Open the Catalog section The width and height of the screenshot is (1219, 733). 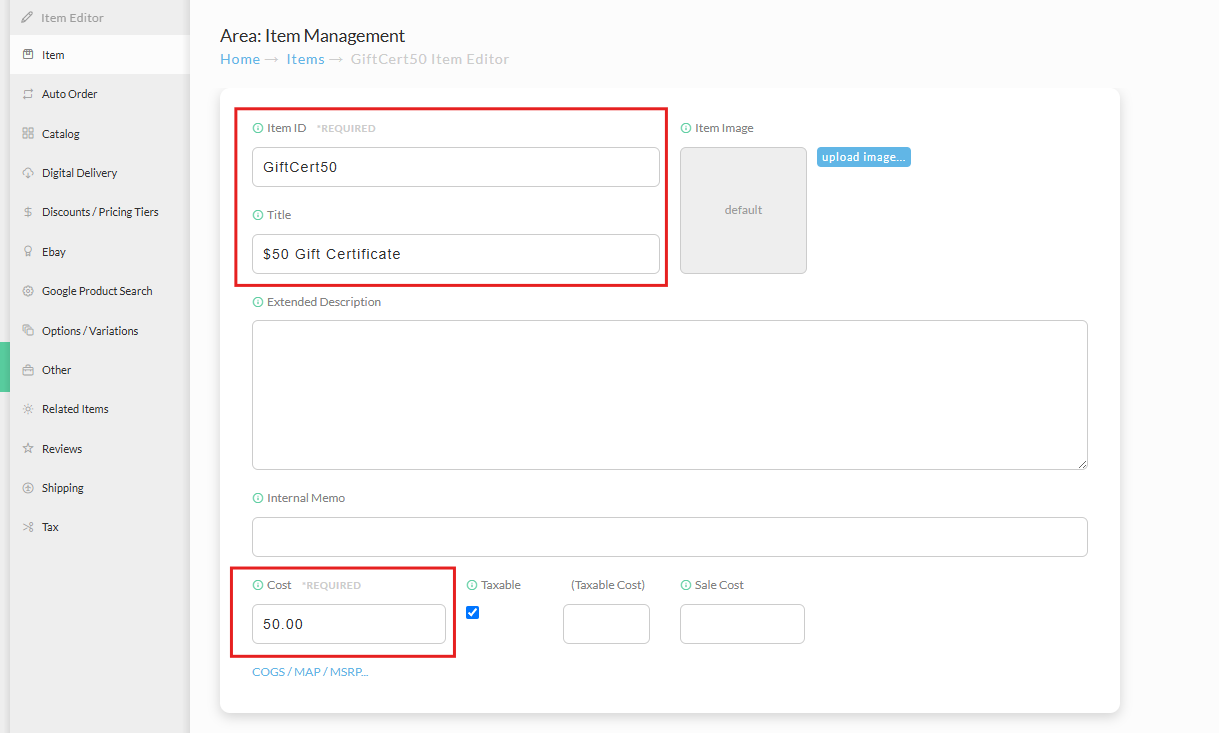[x=100, y=134]
